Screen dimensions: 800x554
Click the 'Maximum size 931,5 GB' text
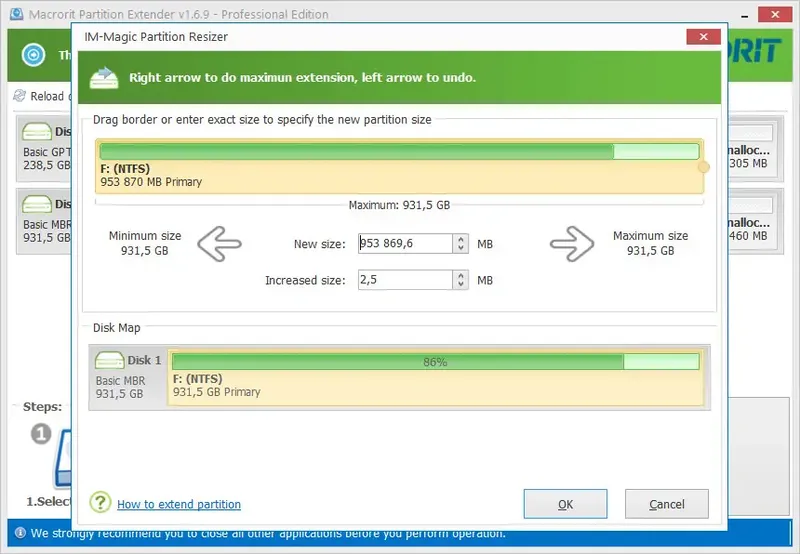651,243
